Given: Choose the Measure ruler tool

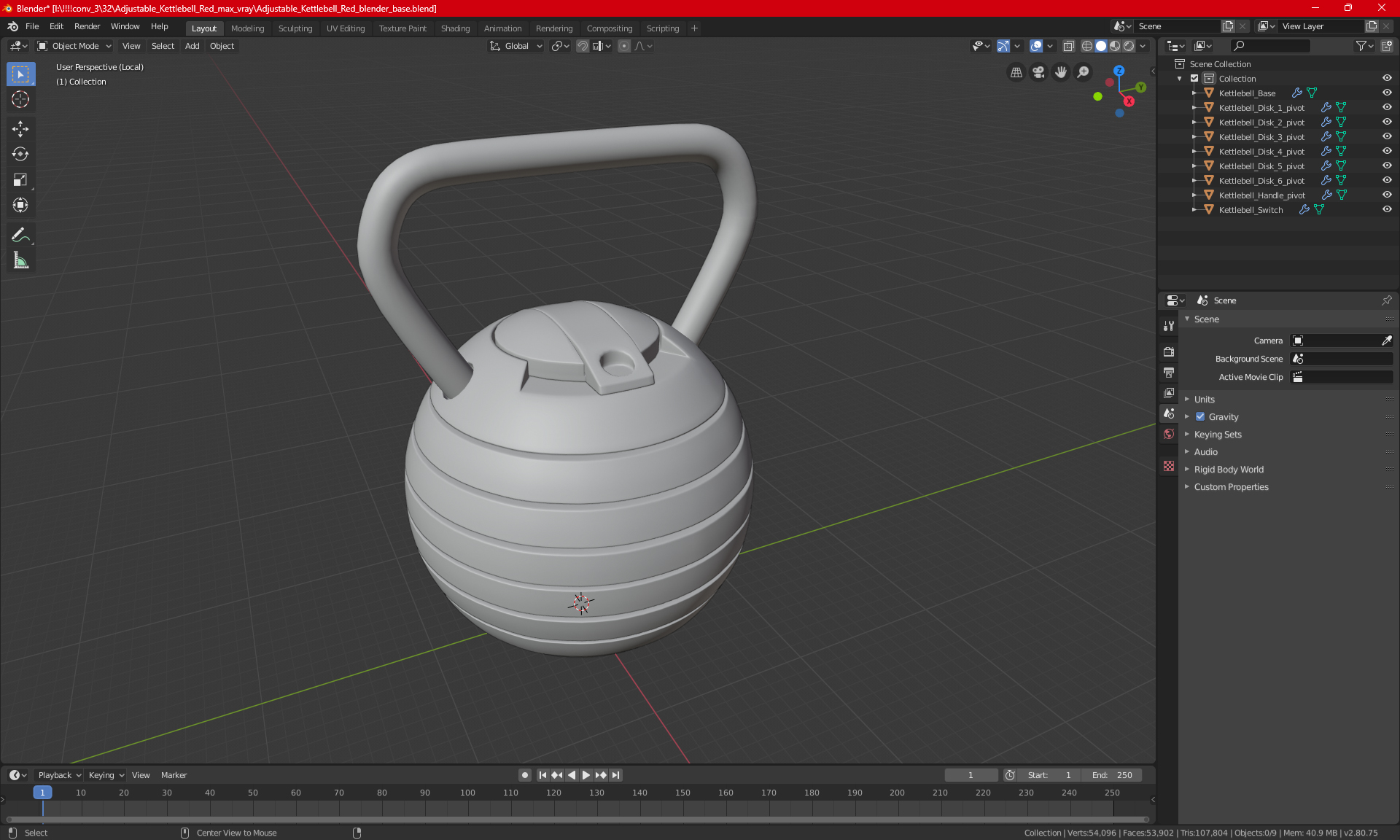Looking at the screenshot, I should 20,260.
